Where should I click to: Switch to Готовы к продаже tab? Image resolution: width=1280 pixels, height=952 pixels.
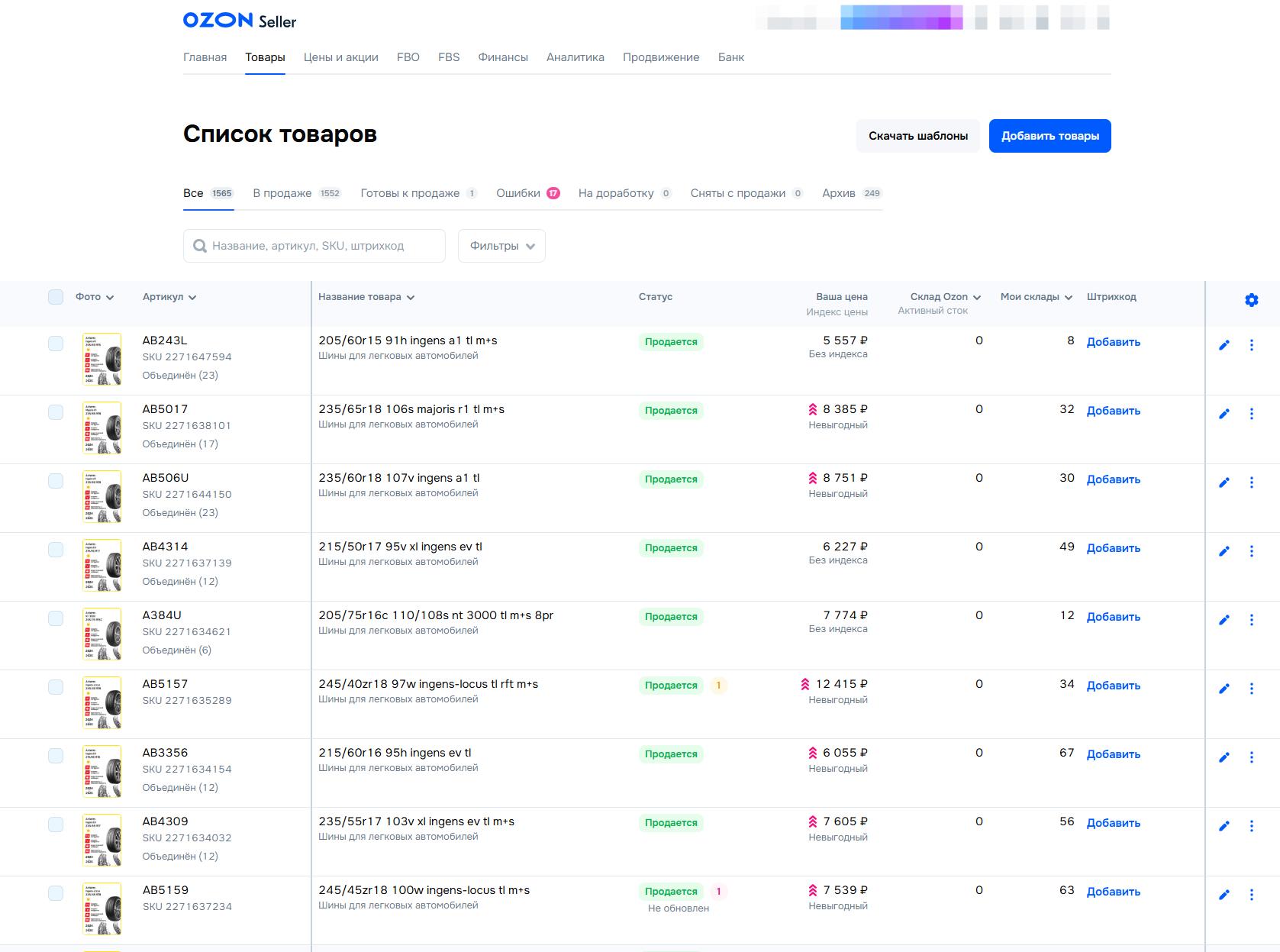click(419, 193)
